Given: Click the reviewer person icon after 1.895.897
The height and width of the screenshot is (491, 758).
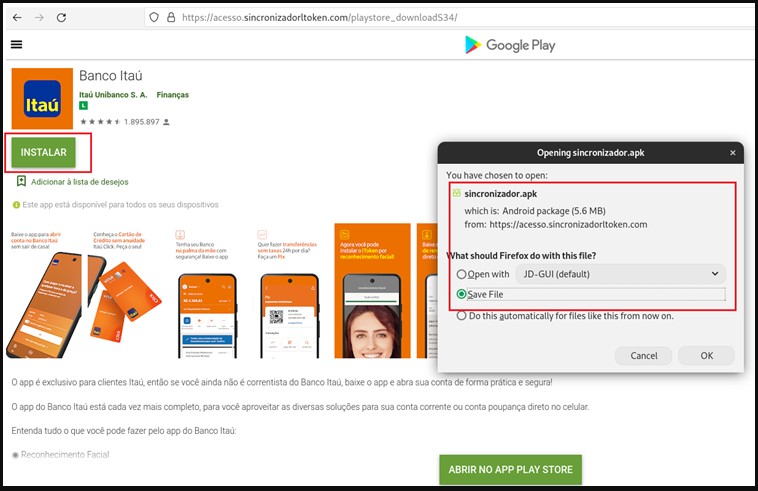Looking at the screenshot, I should [166, 122].
